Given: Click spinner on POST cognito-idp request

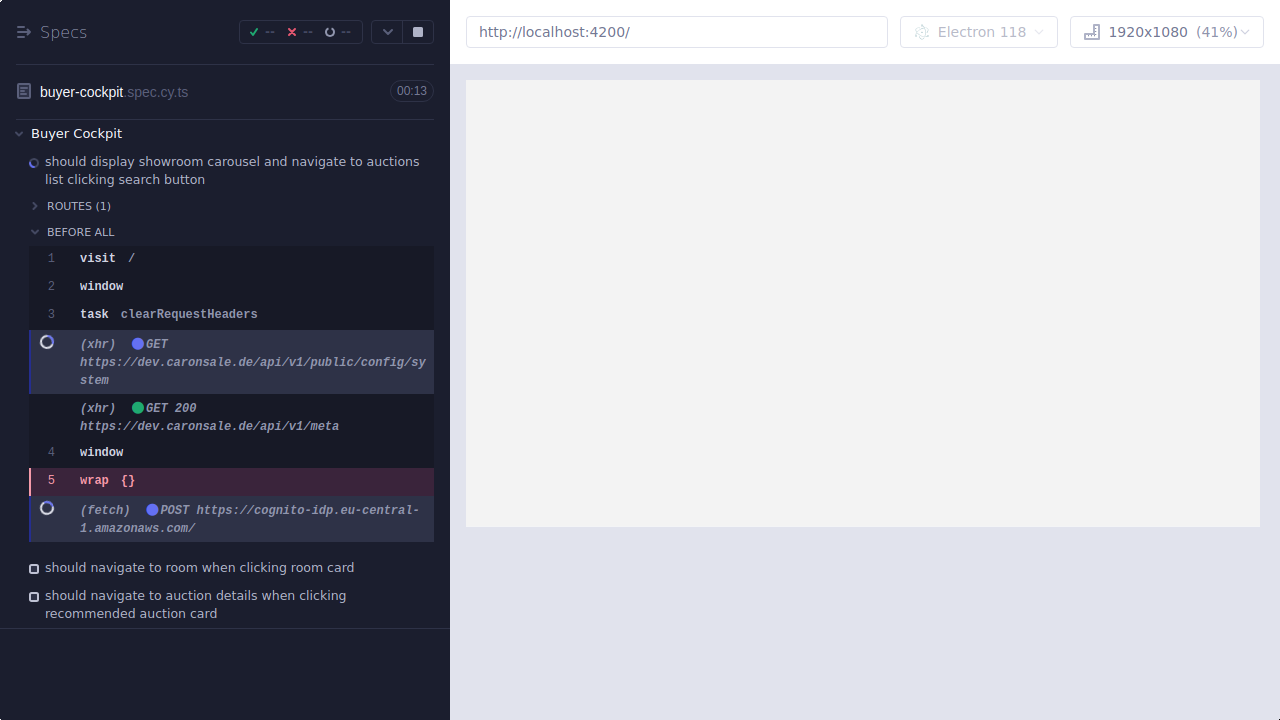Looking at the screenshot, I should (x=47, y=508).
